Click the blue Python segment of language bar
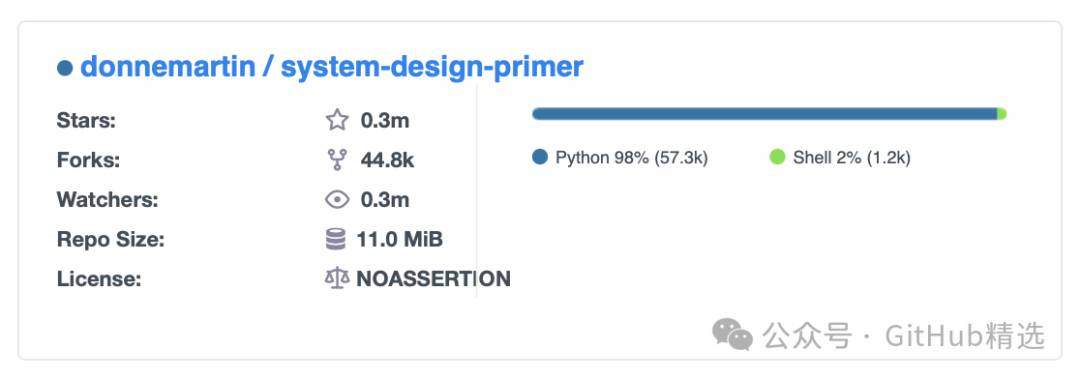Viewport: 1080px width, 379px height. [x=765, y=114]
